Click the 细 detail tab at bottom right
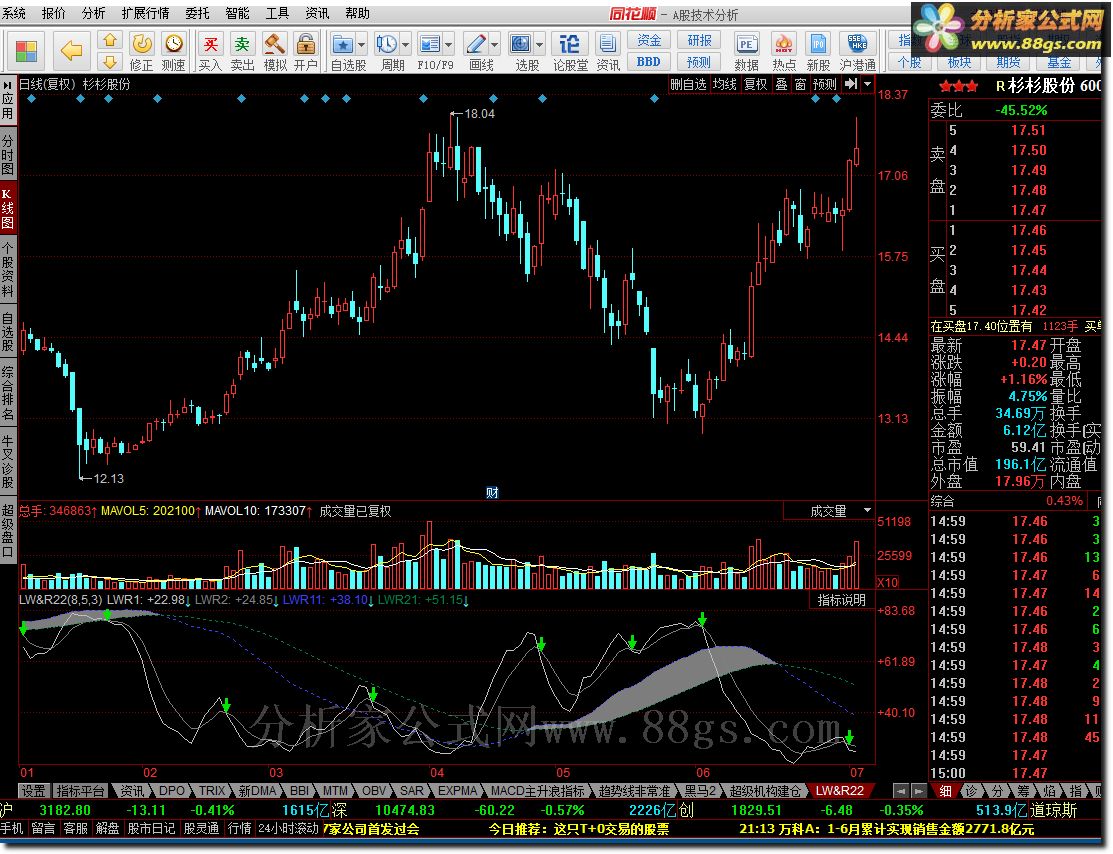This screenshot has width=1113, height=854. [946, 791]
